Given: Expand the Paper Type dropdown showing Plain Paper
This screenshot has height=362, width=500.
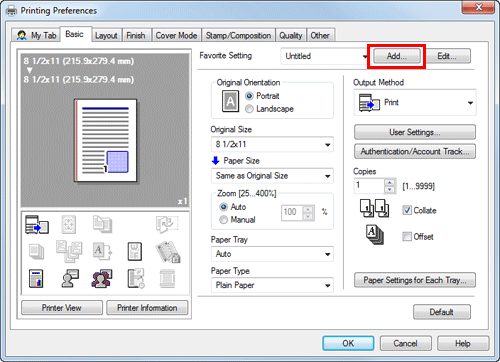Looking at the screenshot, I should pos(272,285).
